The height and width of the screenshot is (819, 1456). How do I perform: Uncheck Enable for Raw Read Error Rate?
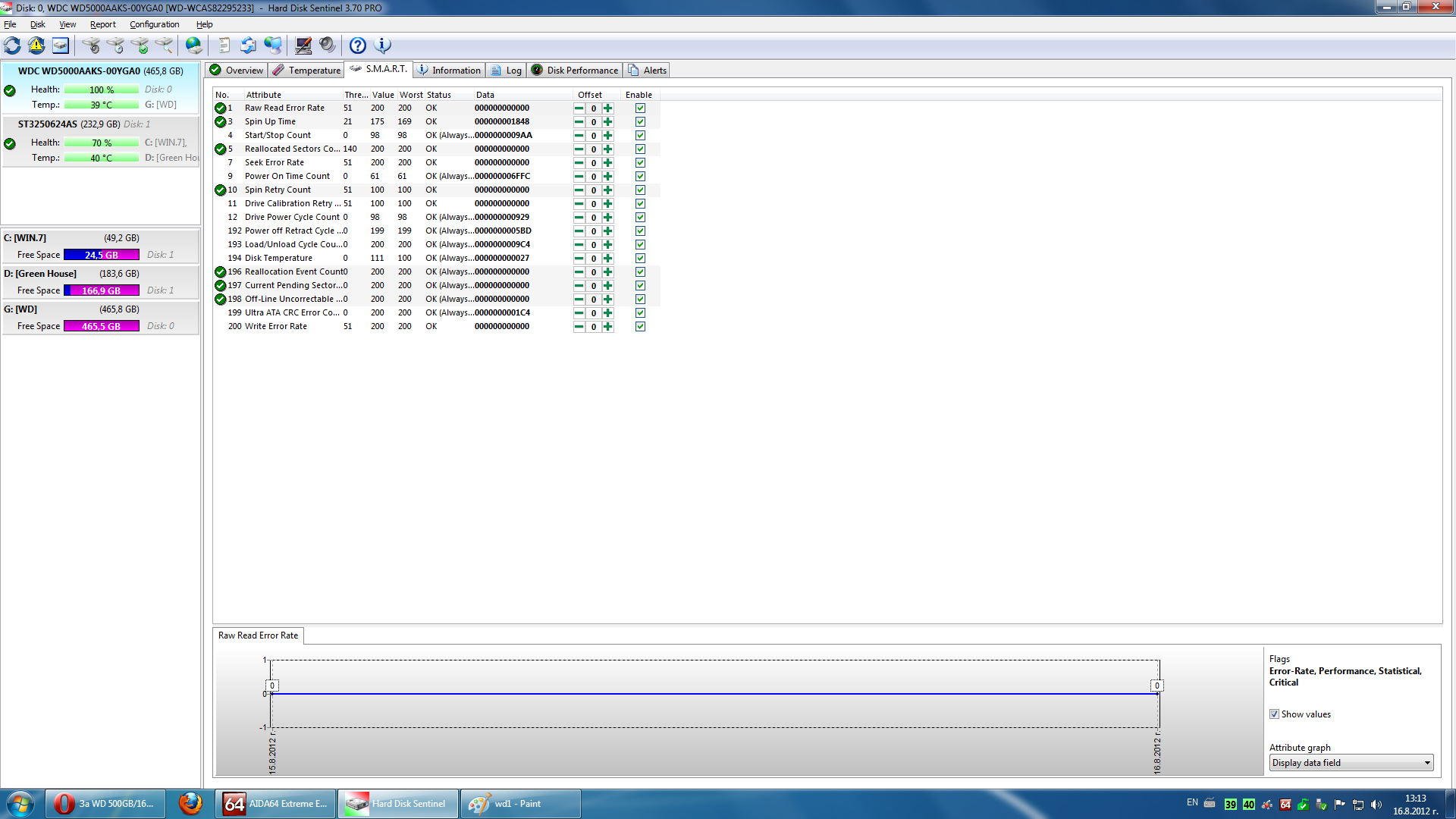tap(640, 108)
